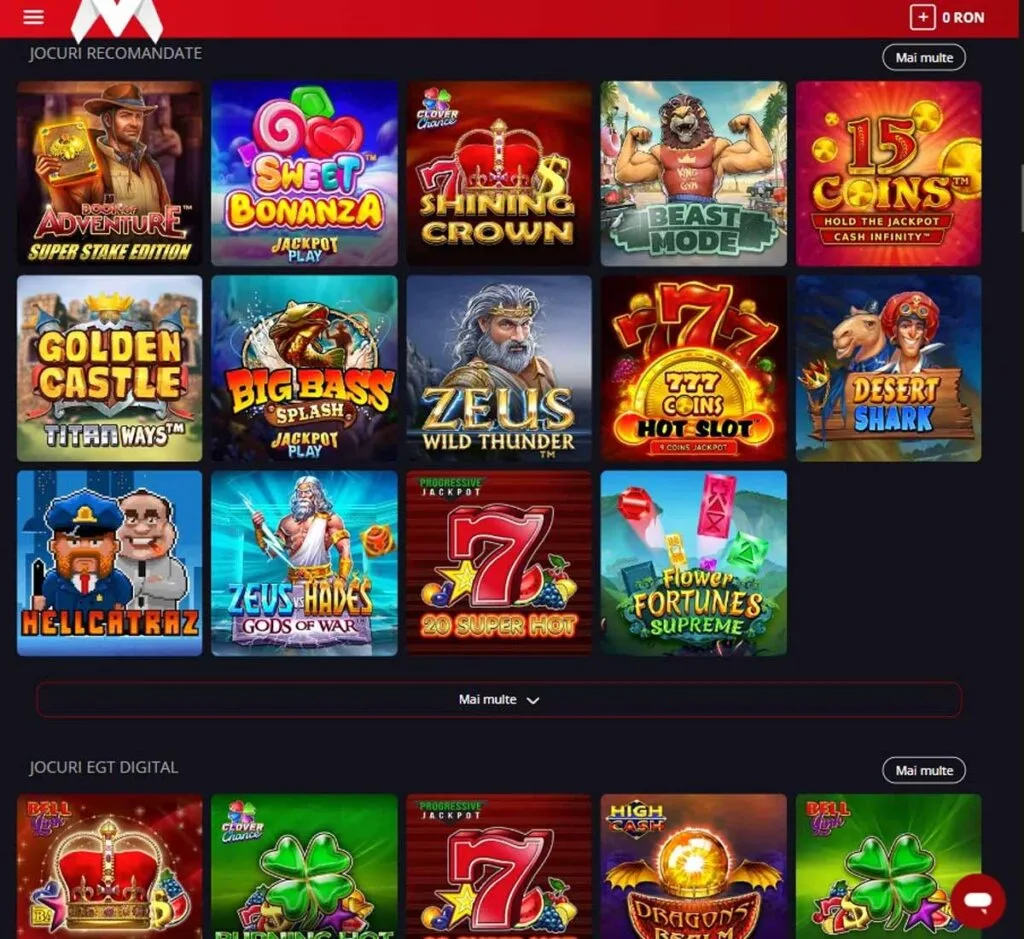Image resolution: width=1024 pixels, height=939 pixels.
Task: Open the Hellcatraz game tile
Action: tap(110, 563)
